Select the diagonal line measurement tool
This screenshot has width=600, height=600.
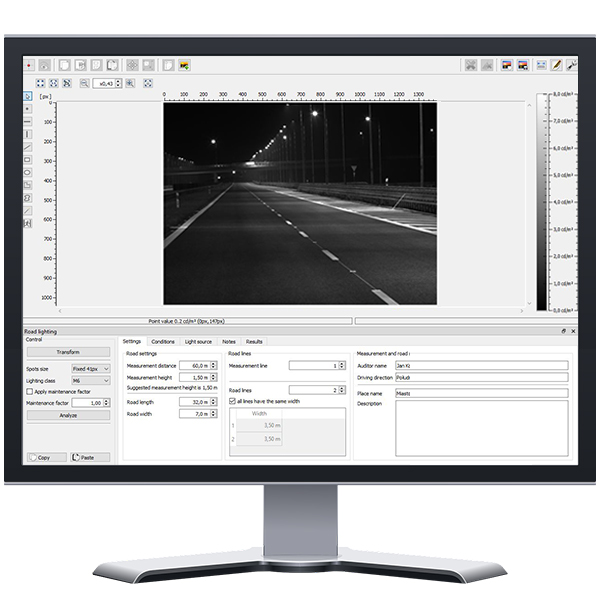27,146
